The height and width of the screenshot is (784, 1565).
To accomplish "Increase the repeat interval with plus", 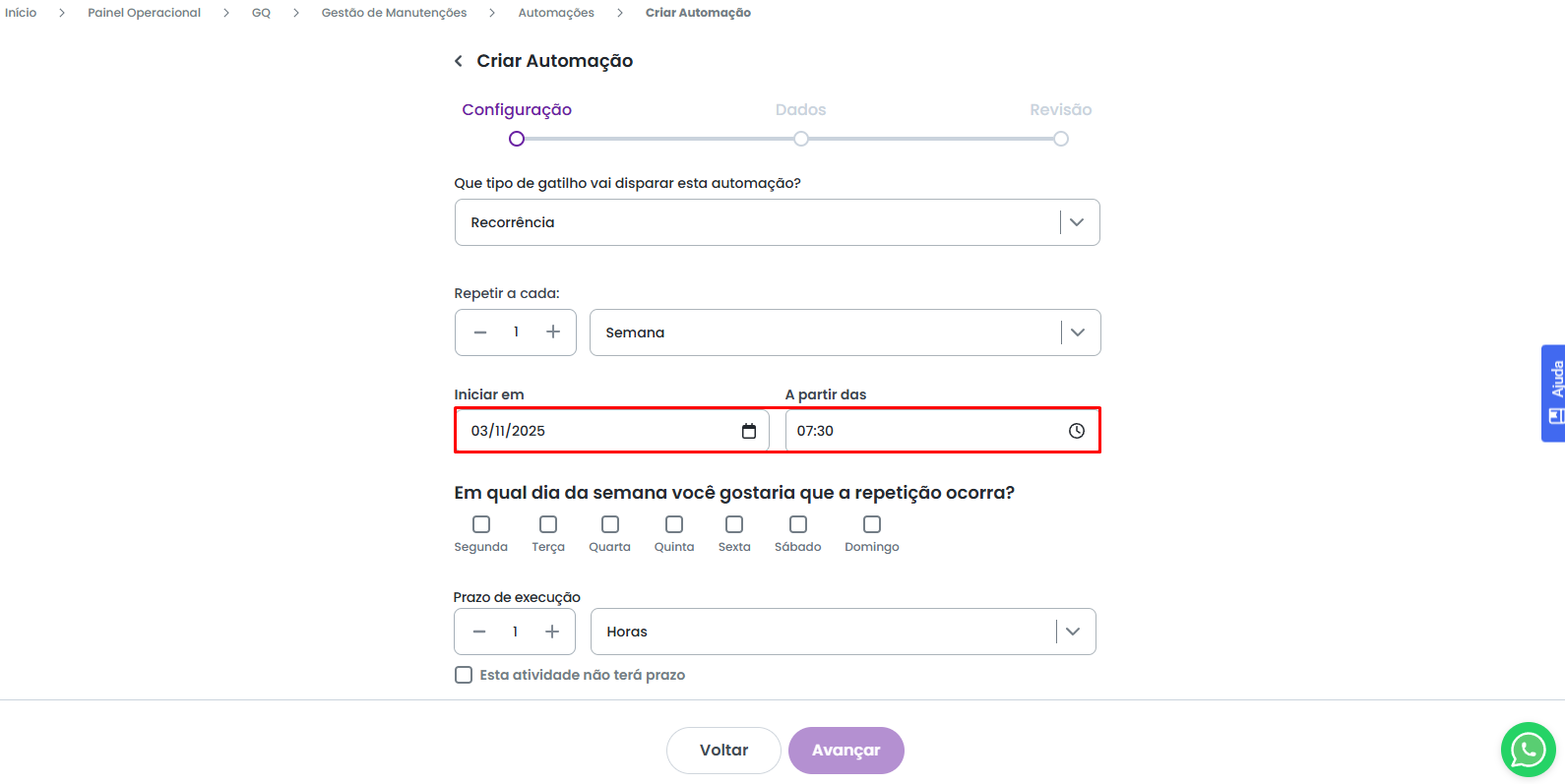I will (553, 332).
